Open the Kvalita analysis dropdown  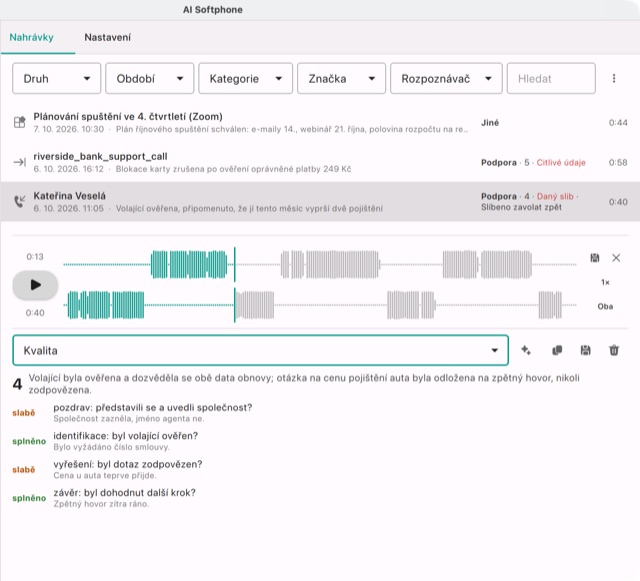click(x=260, y=350)
